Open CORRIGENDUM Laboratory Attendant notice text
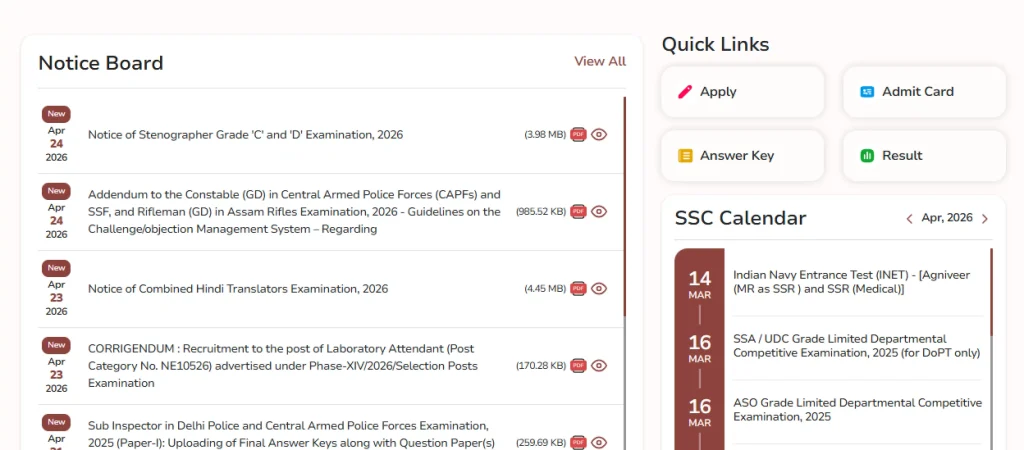Viewport: 1024px width, 450px height. (x=283, y=366)
